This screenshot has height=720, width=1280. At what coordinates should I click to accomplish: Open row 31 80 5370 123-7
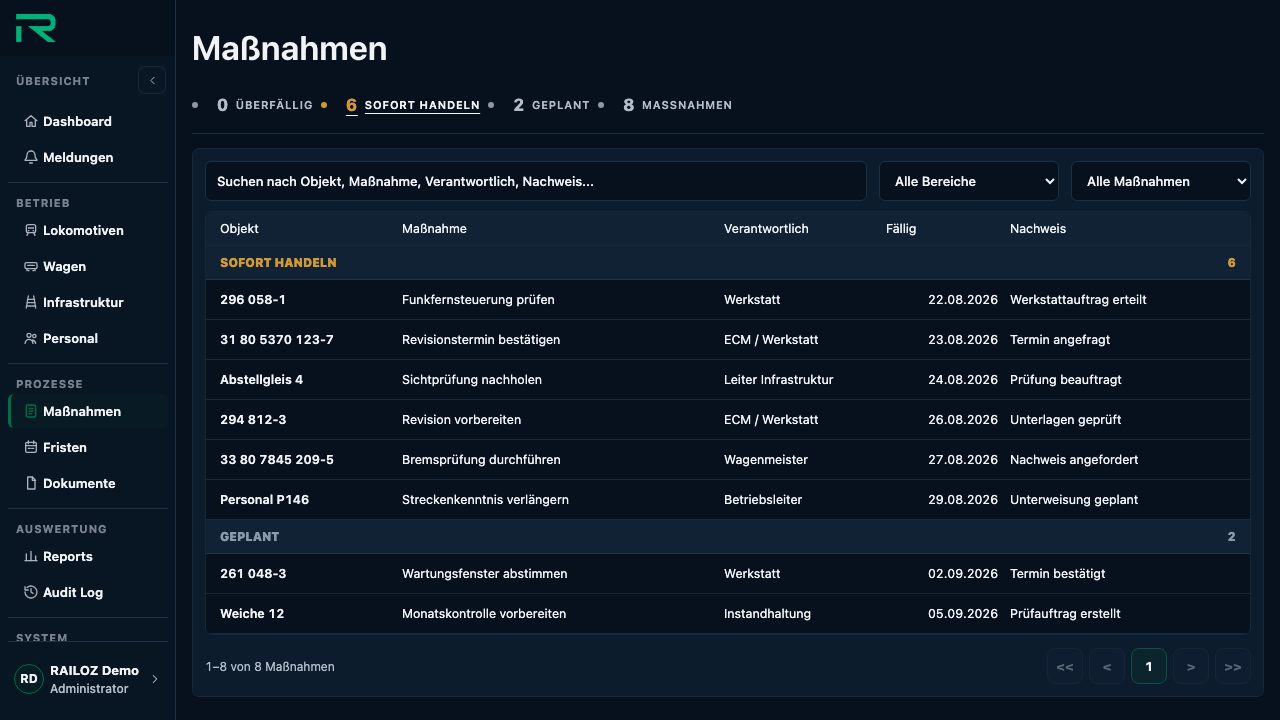(728, 340)
